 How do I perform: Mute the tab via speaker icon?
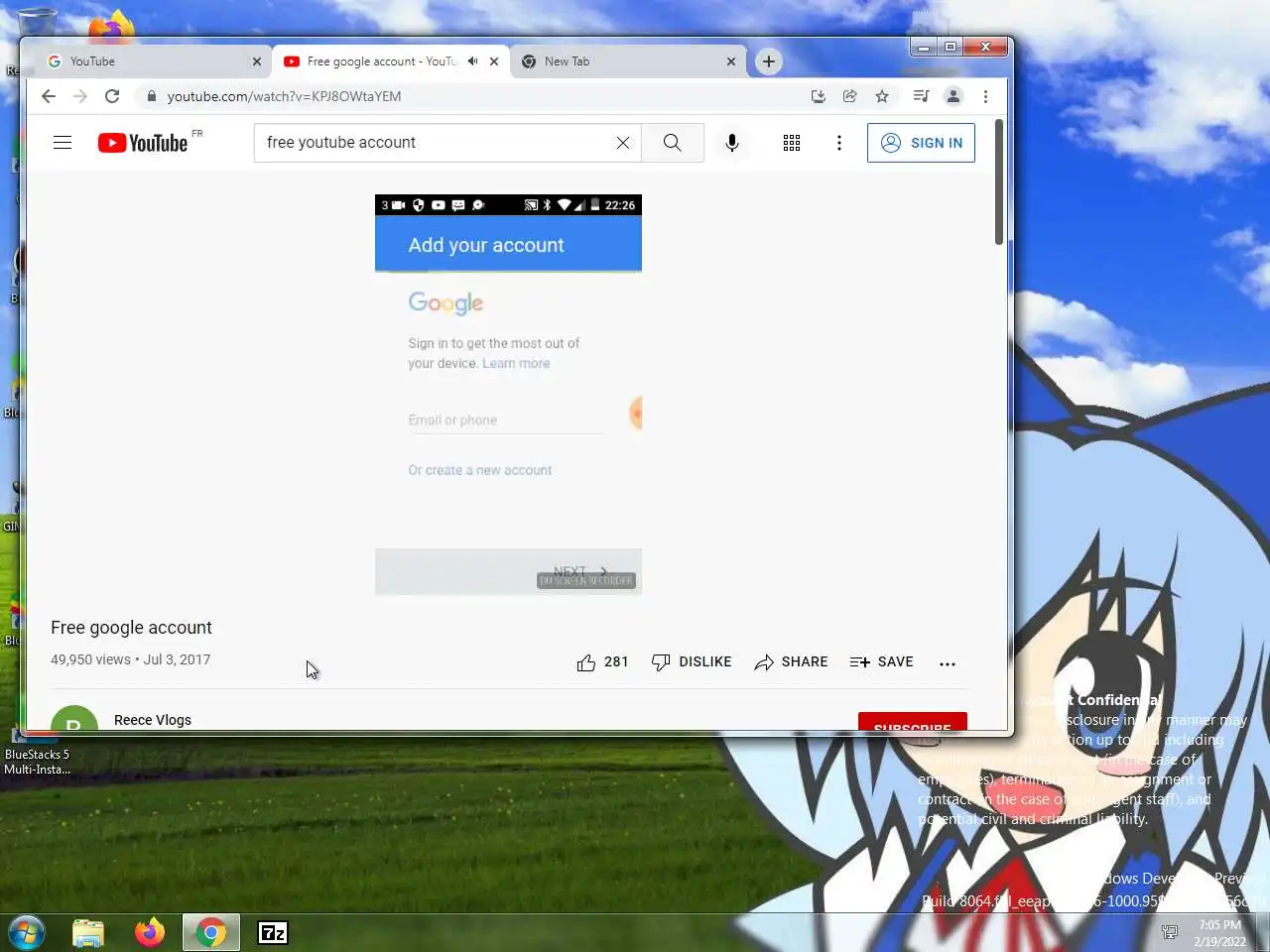pos(473,61)
